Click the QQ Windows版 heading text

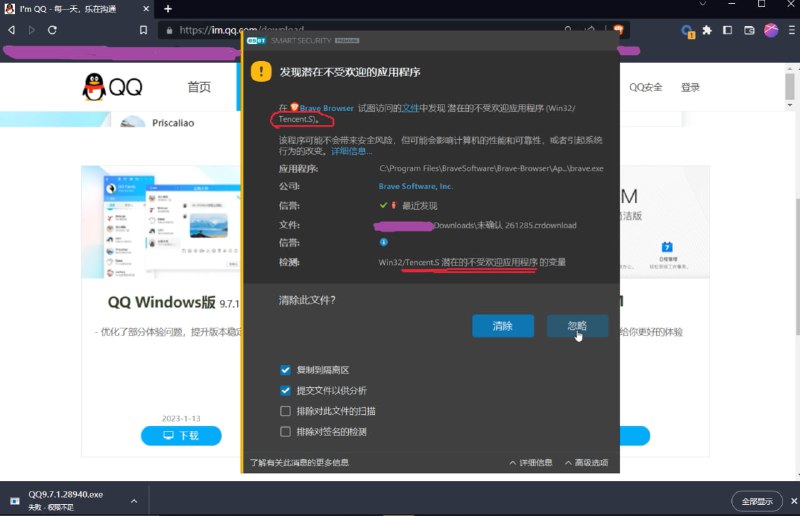[162, 302]
